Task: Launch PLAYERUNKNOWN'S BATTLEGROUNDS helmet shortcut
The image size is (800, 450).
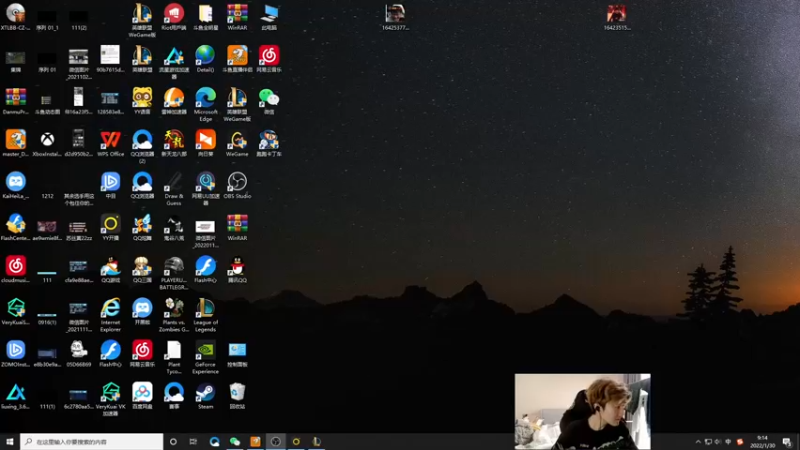Action: (173, 272)
